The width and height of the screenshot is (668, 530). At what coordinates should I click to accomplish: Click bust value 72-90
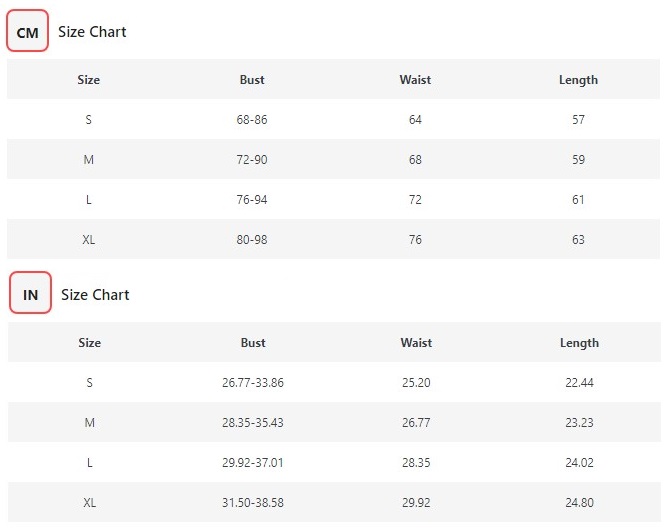(x=252, y=160)
